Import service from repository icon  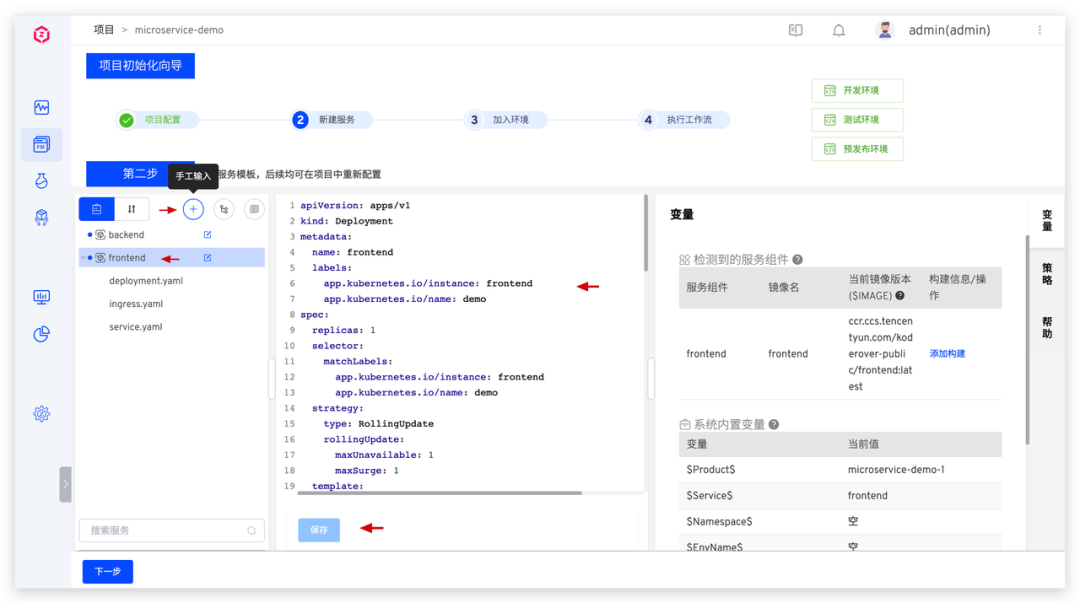224,209
